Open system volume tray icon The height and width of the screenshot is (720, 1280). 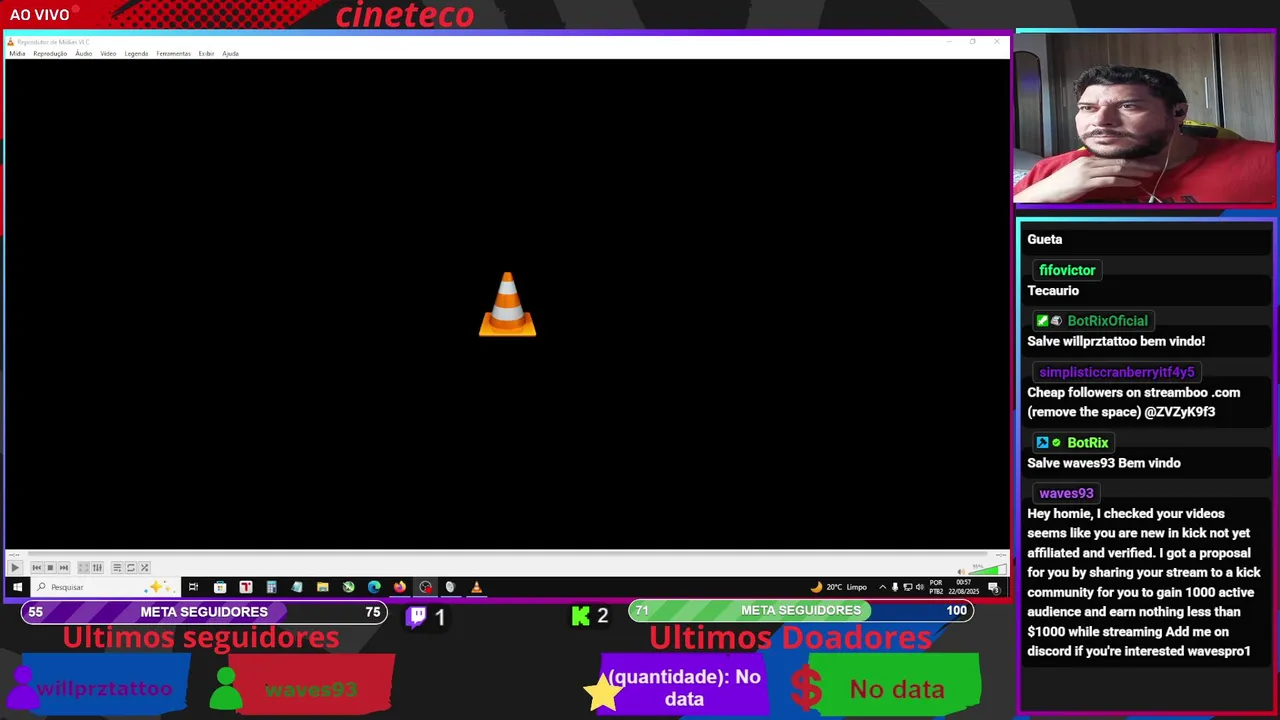click(920, 587)
